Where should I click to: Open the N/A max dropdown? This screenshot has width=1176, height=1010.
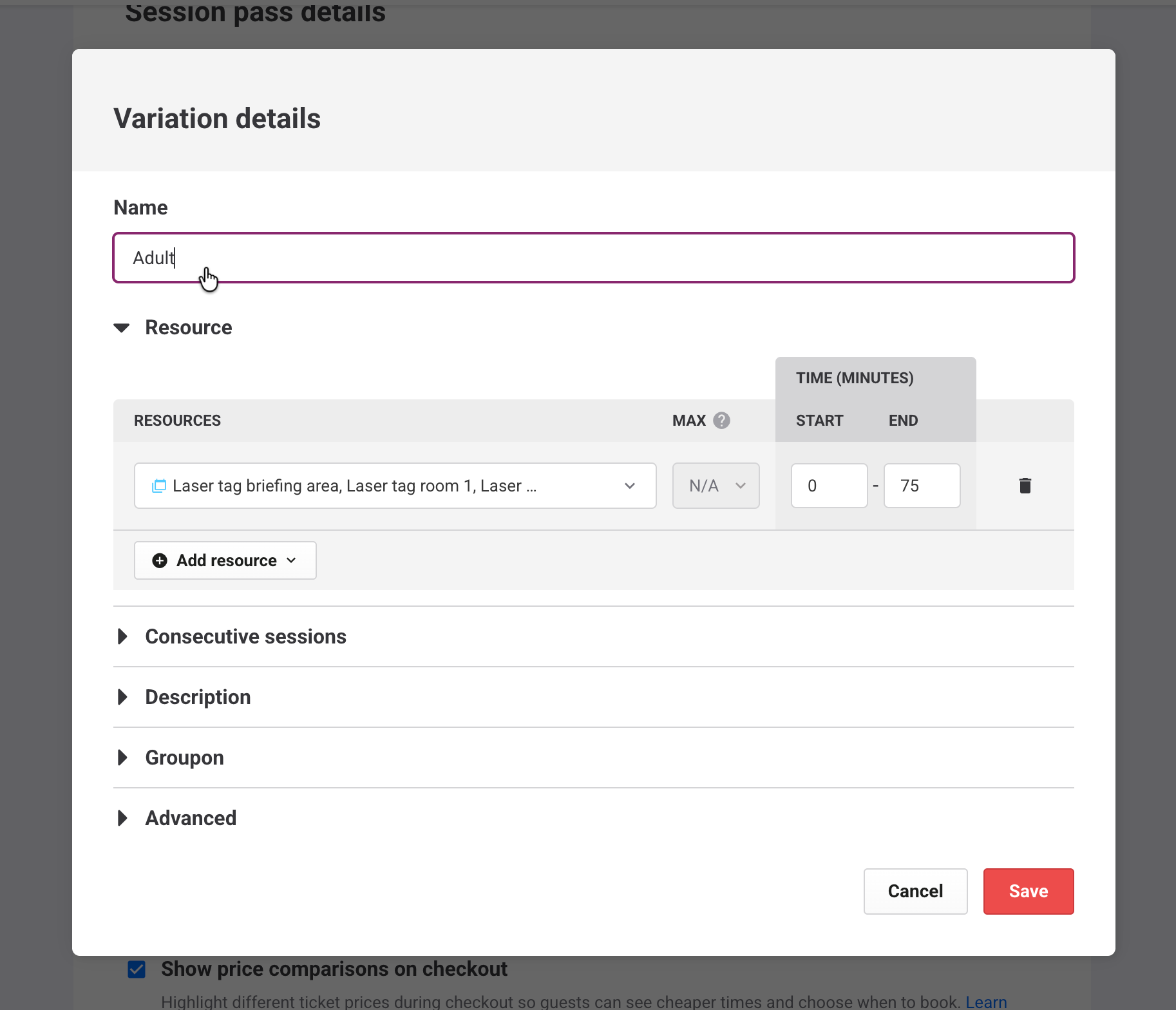pyautogui.click(x=716, y=486)
